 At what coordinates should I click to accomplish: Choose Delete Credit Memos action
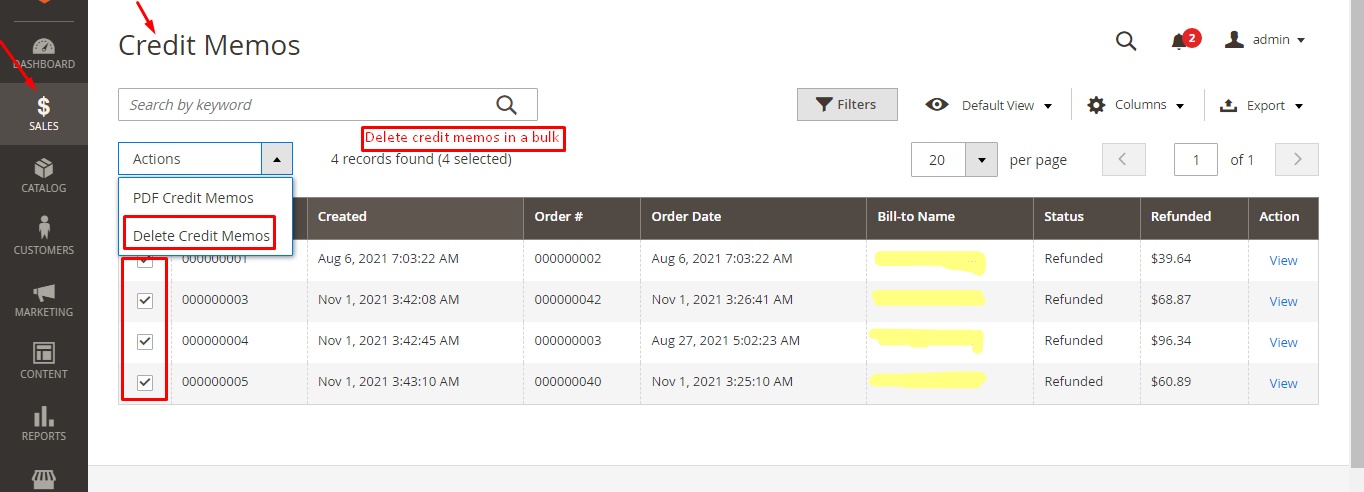click(201, 236)
